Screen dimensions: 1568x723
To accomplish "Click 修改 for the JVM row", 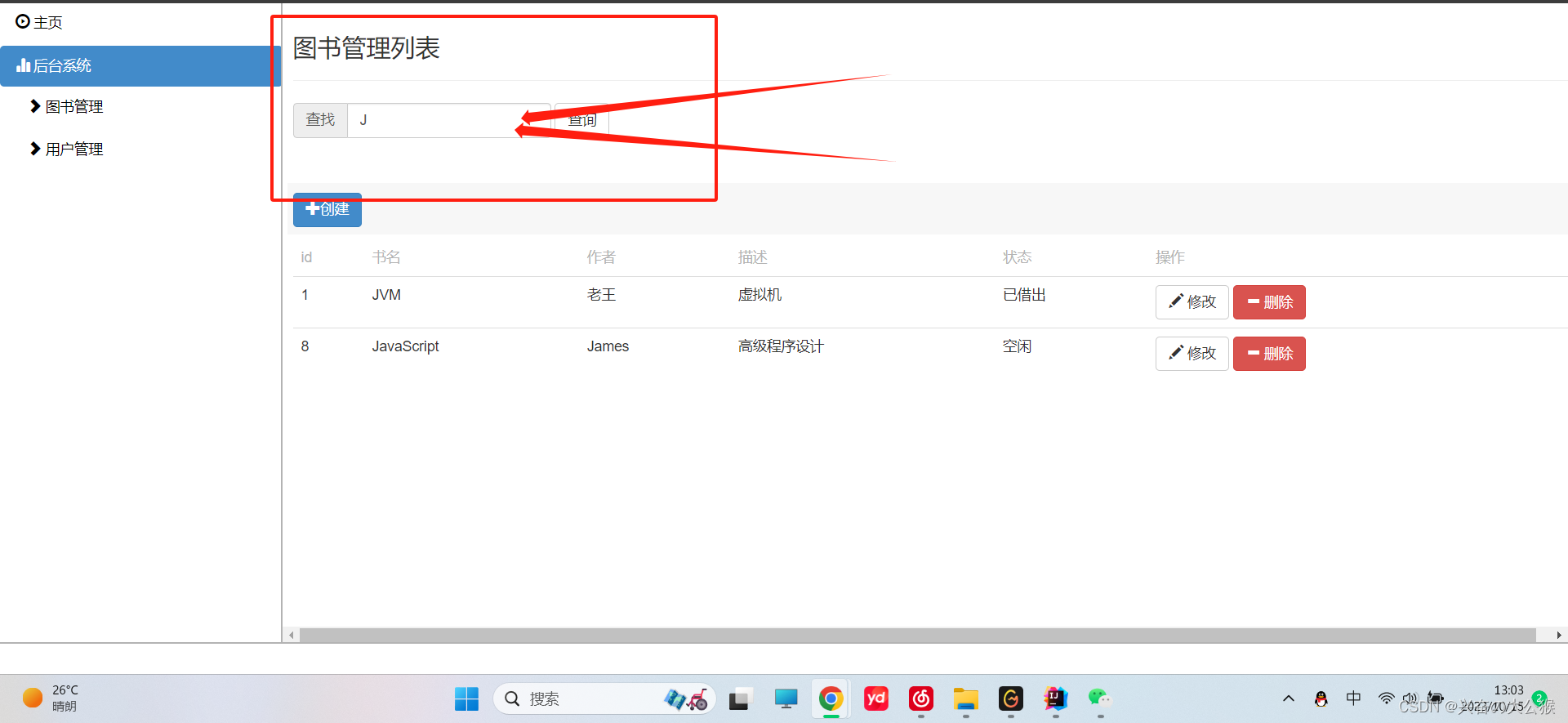I will 1192,302.
